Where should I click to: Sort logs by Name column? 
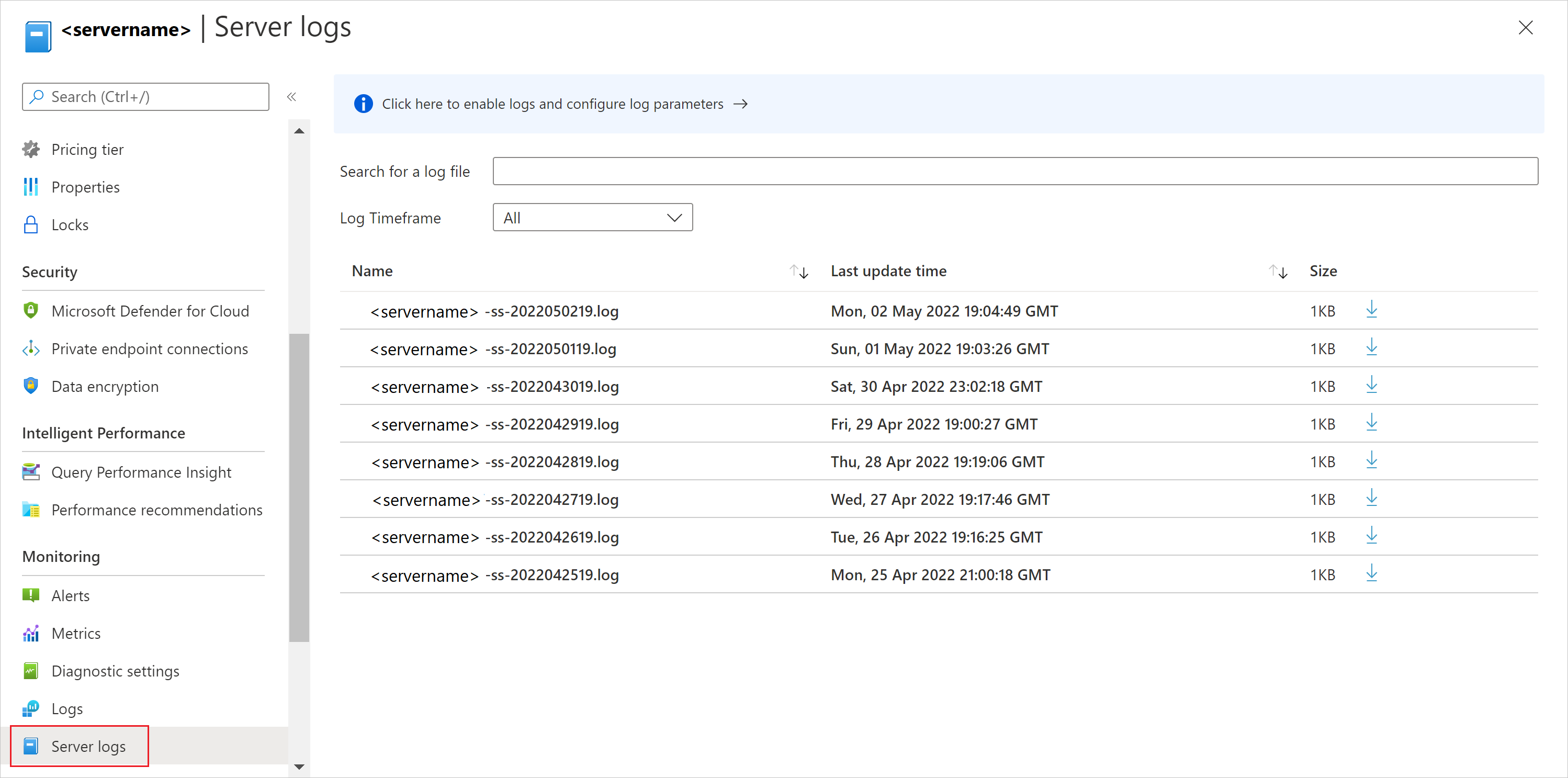click(798, 272)
